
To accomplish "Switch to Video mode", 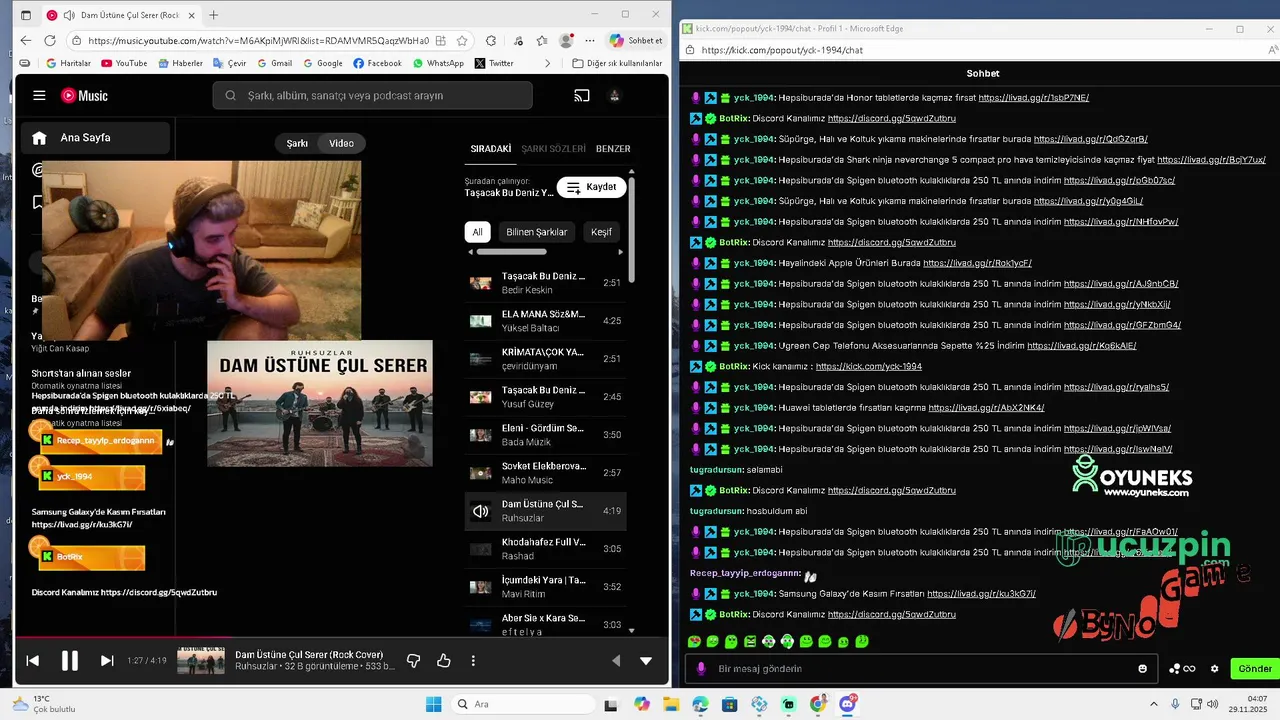I will click(342, 143).
